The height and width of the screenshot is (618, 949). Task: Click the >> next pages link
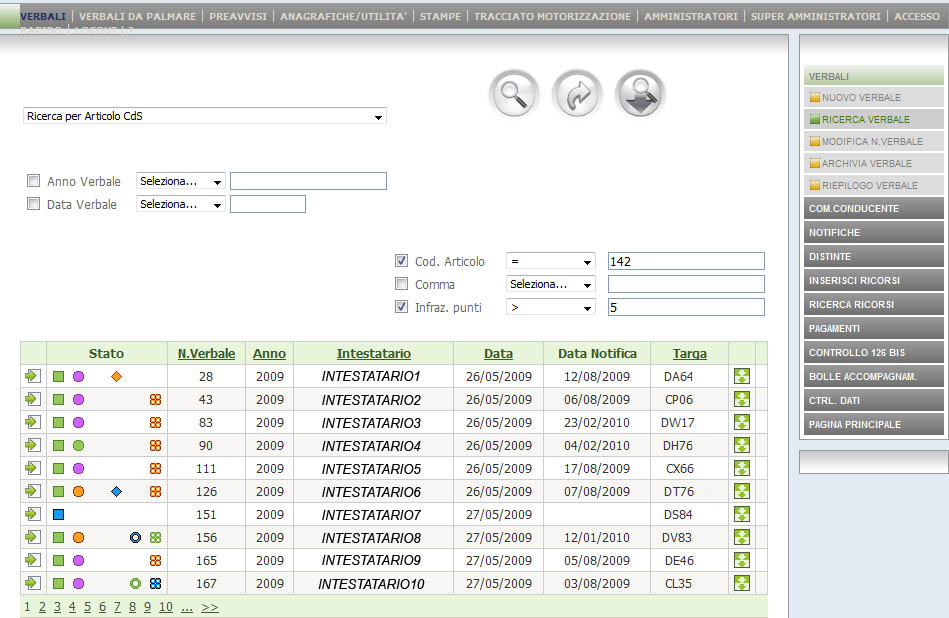point(209,606)
